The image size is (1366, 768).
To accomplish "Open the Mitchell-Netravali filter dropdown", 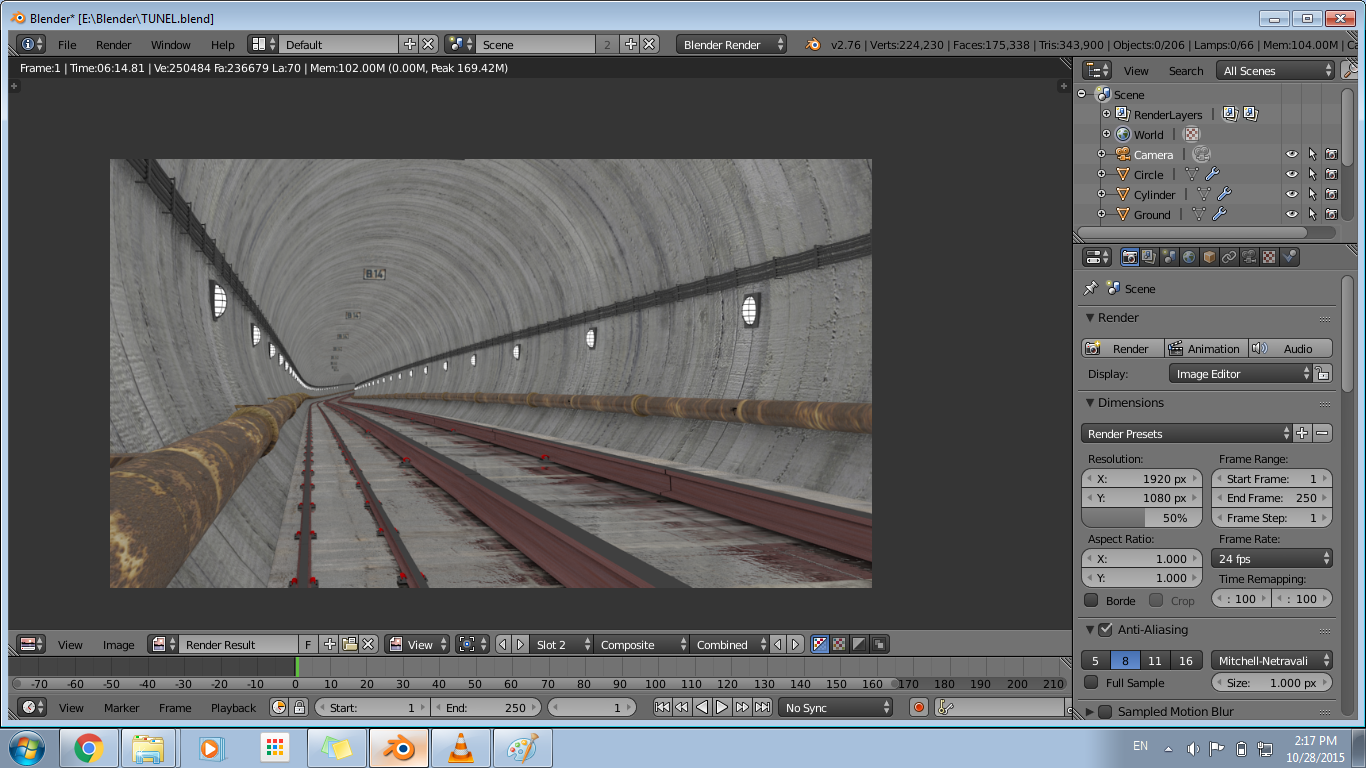I will (x=1272, y=660).
